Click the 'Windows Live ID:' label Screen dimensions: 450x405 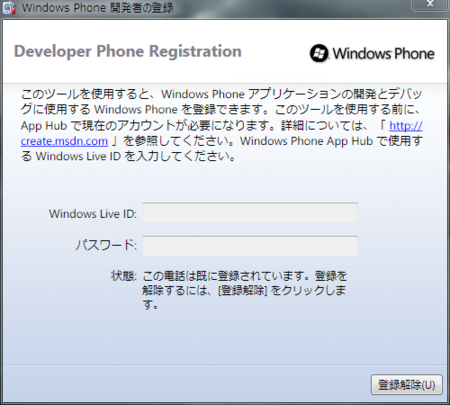click(93, 214)
